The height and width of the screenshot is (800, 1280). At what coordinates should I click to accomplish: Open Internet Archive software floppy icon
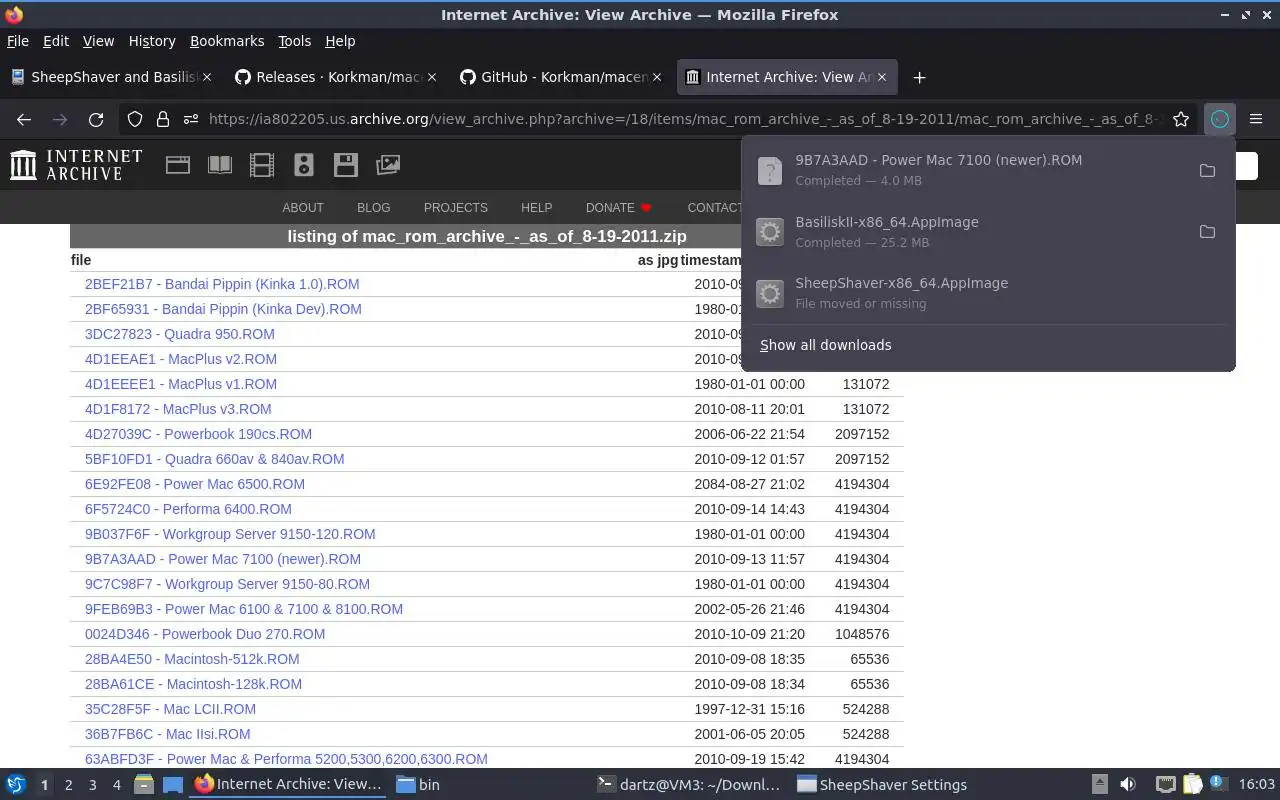point(346,165)
